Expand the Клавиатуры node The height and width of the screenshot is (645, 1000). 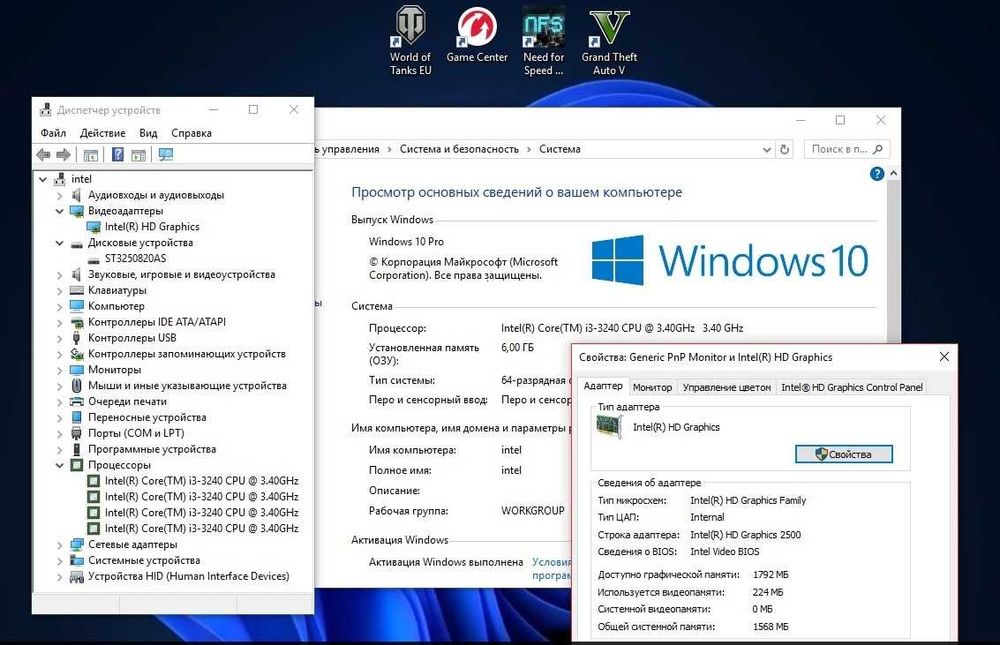point(59,290)
